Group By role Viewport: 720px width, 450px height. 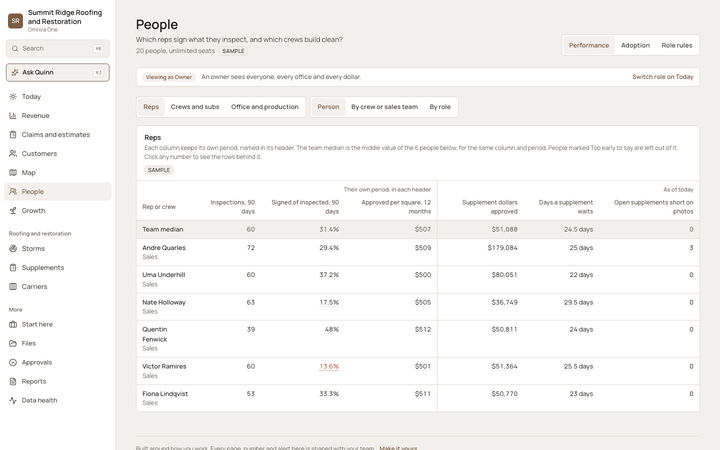[440, 107]
